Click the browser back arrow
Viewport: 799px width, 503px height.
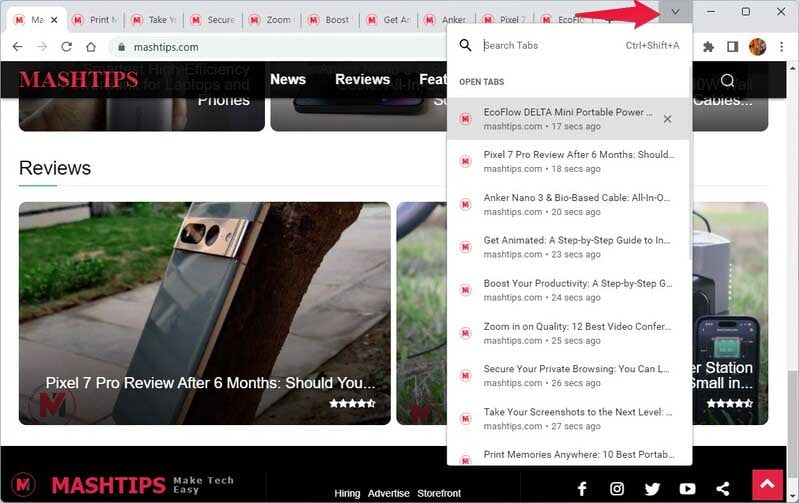click(x=17, y=47)
